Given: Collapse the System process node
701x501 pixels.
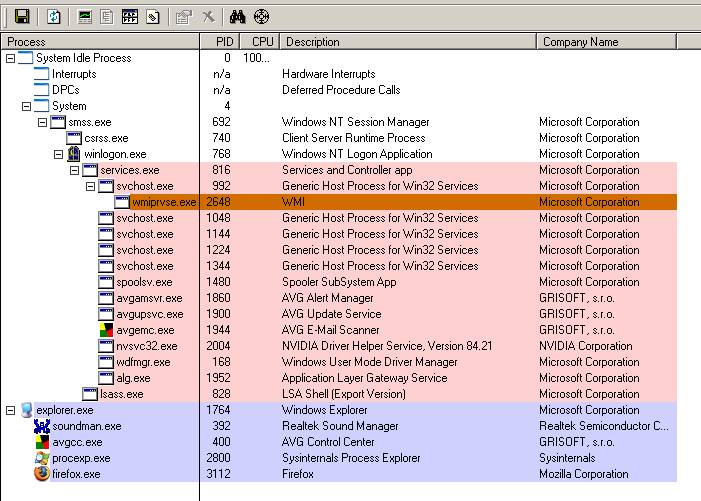Looking at the screenshot, I should (26, 106).
